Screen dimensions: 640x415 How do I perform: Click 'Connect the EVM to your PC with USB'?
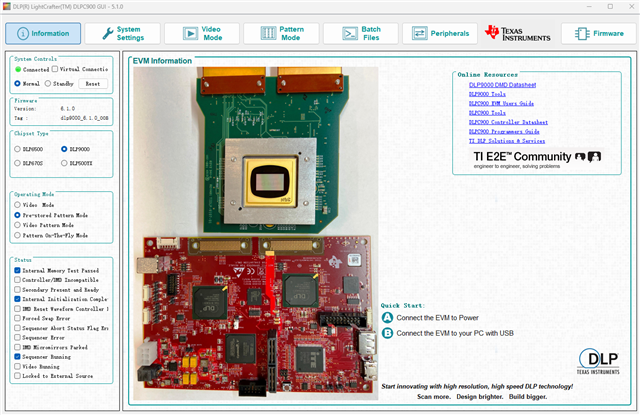(455, 333)
